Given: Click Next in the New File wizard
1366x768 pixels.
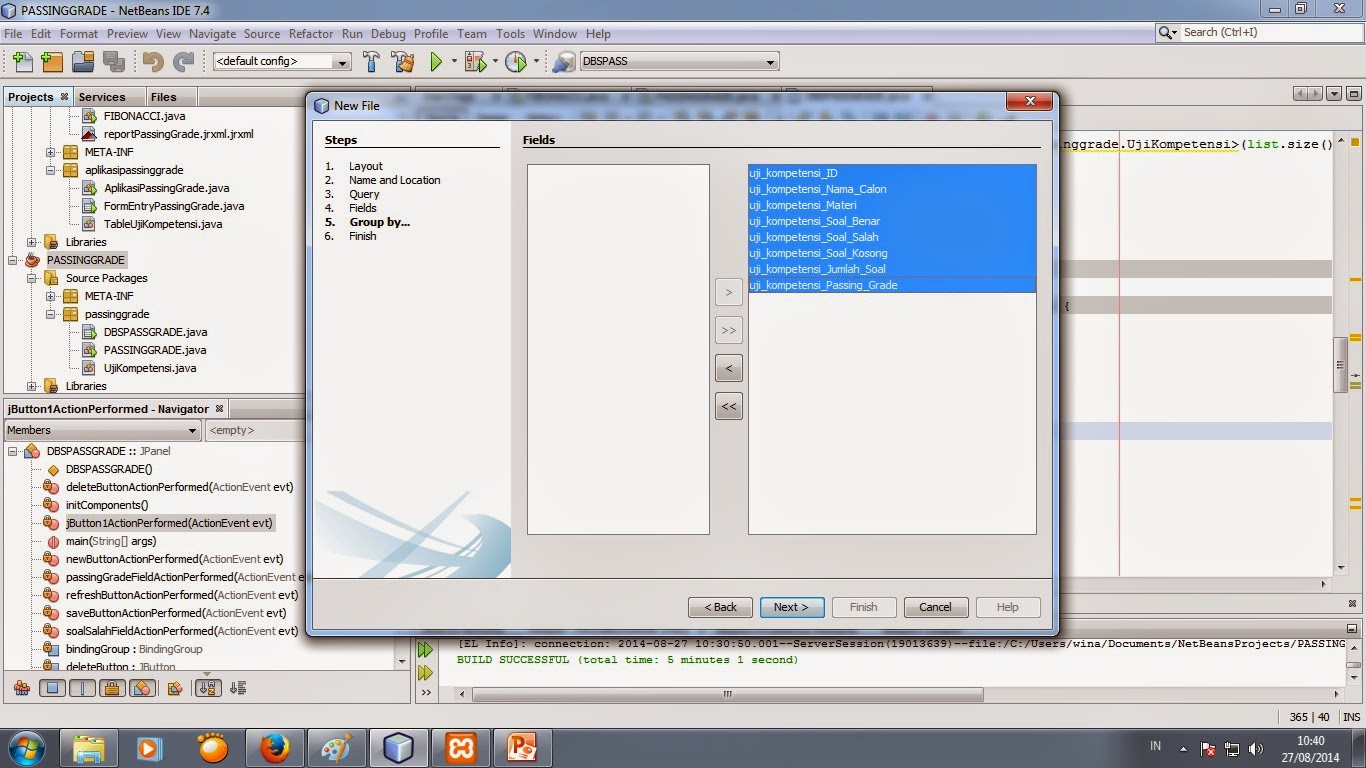Looking at the screenshot, I should (791, 607).
